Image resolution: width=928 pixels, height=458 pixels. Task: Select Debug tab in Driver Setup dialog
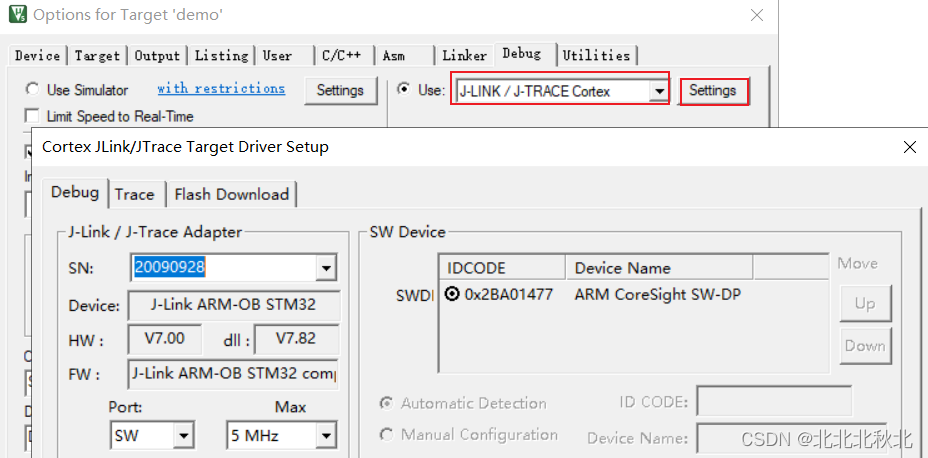click(x=75, y=192)
